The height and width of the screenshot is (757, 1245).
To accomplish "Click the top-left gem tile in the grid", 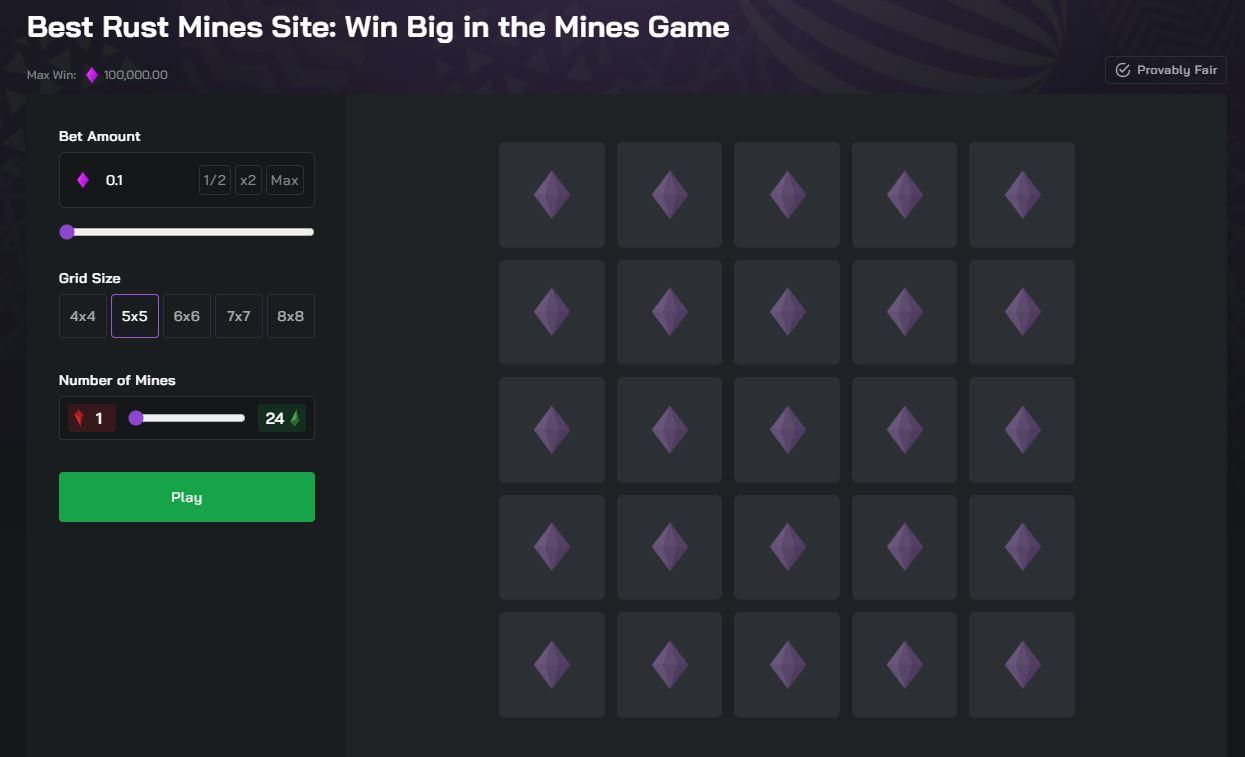I will point(552,194).
